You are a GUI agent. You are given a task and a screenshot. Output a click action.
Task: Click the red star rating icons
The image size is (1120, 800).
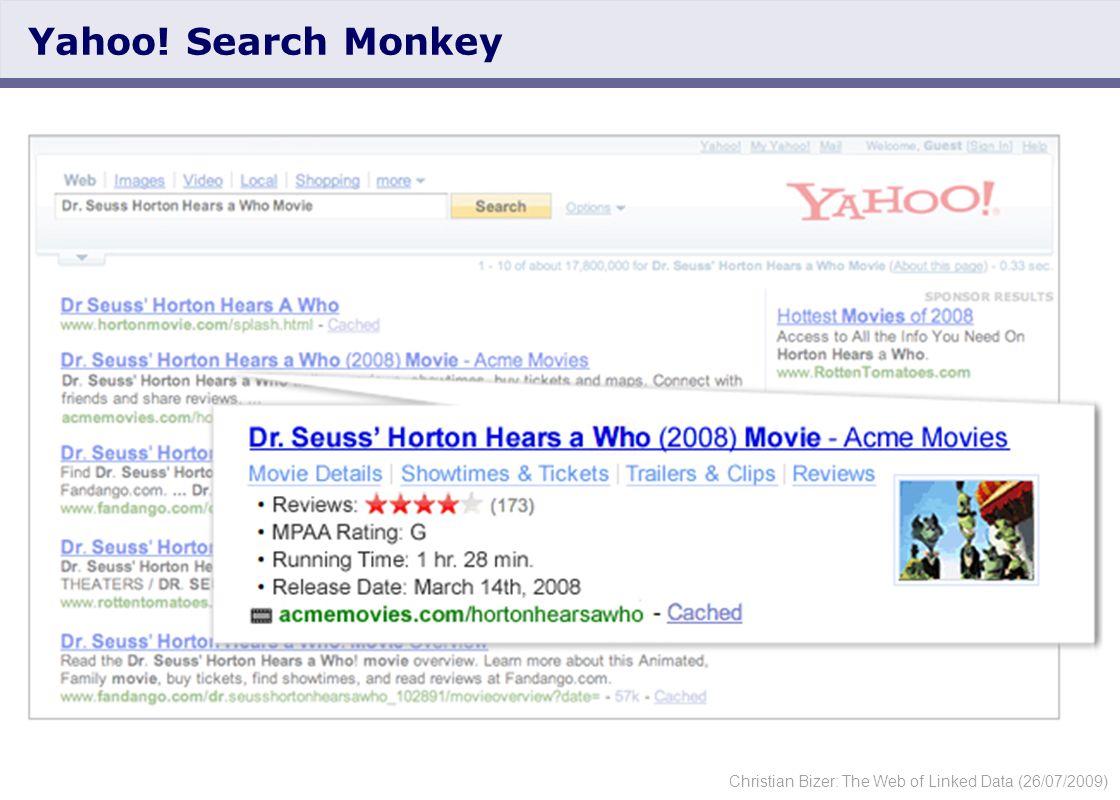[424, 505]
